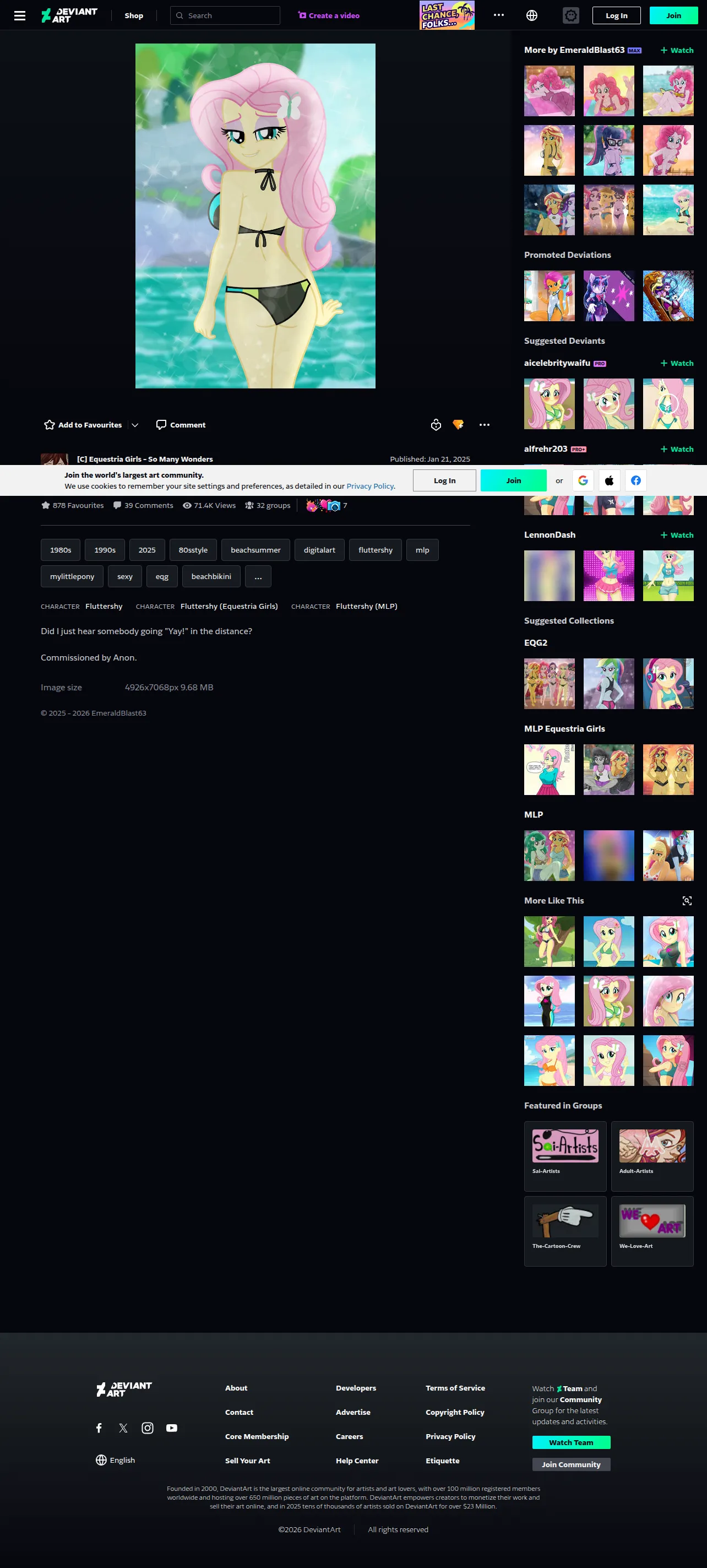Watch aicelebritywaifu
The image size is (707, 1568).
coord(677,364)
